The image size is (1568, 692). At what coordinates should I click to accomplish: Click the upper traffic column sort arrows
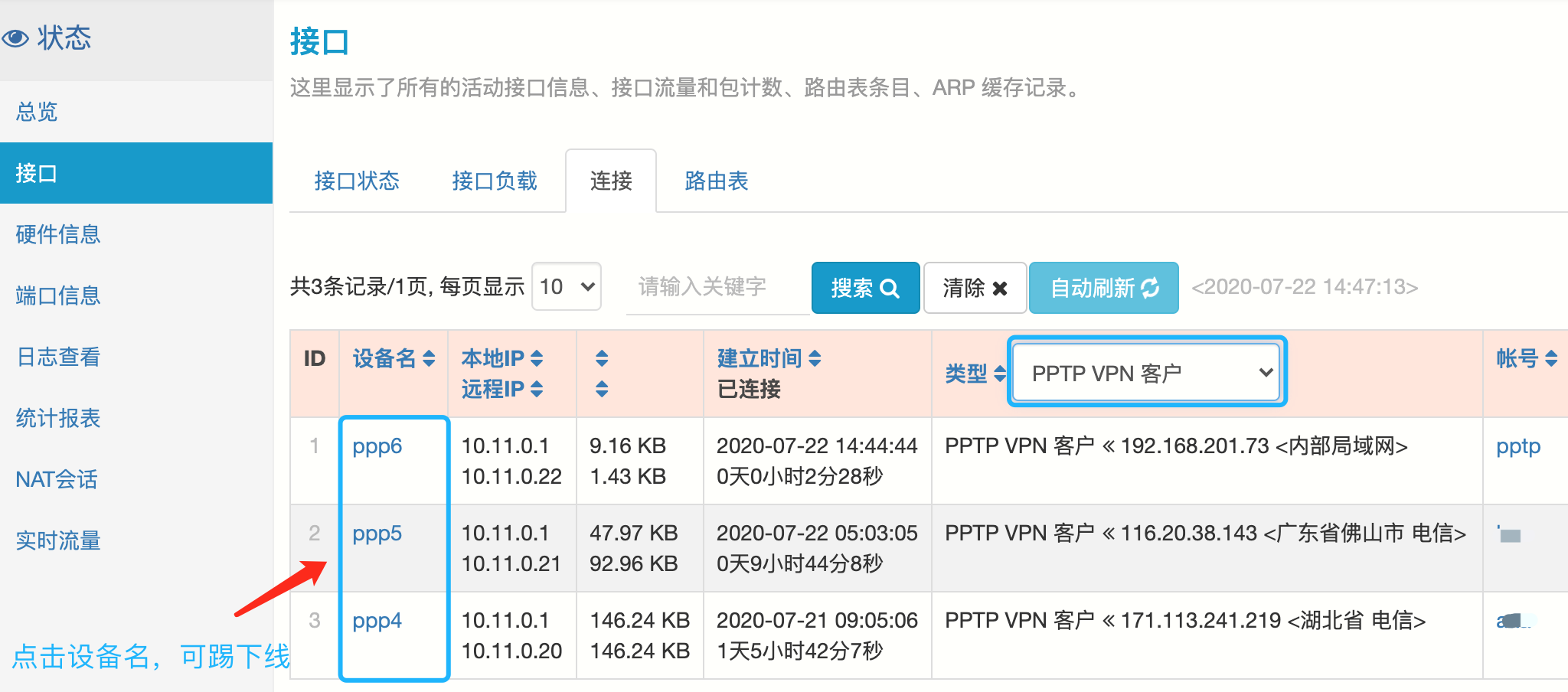coord(602,358)
